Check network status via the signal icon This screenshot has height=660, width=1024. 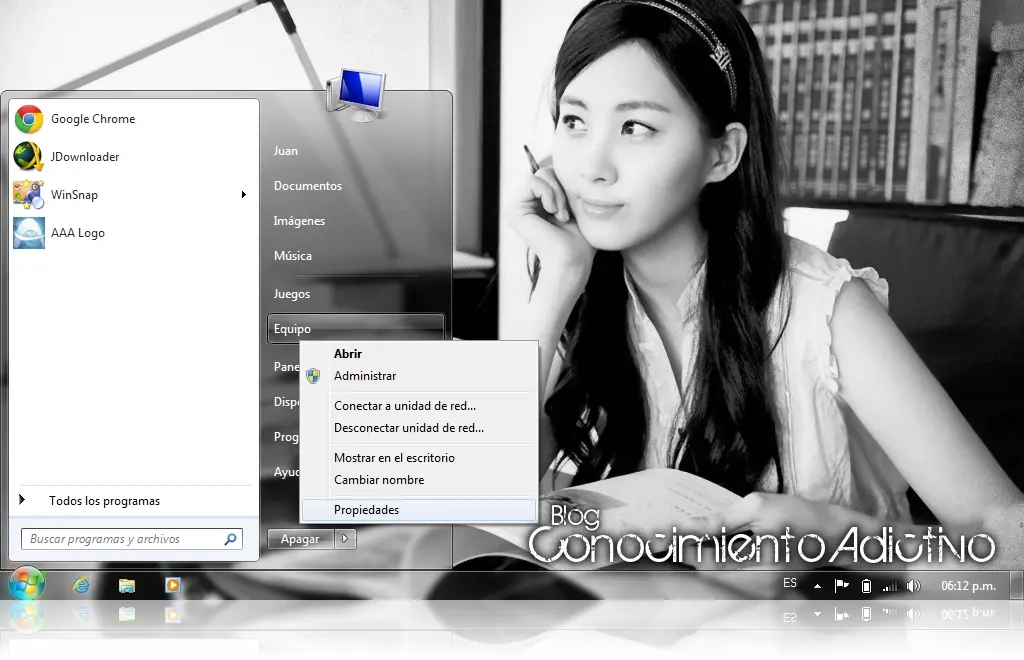(x=890, y=586)
